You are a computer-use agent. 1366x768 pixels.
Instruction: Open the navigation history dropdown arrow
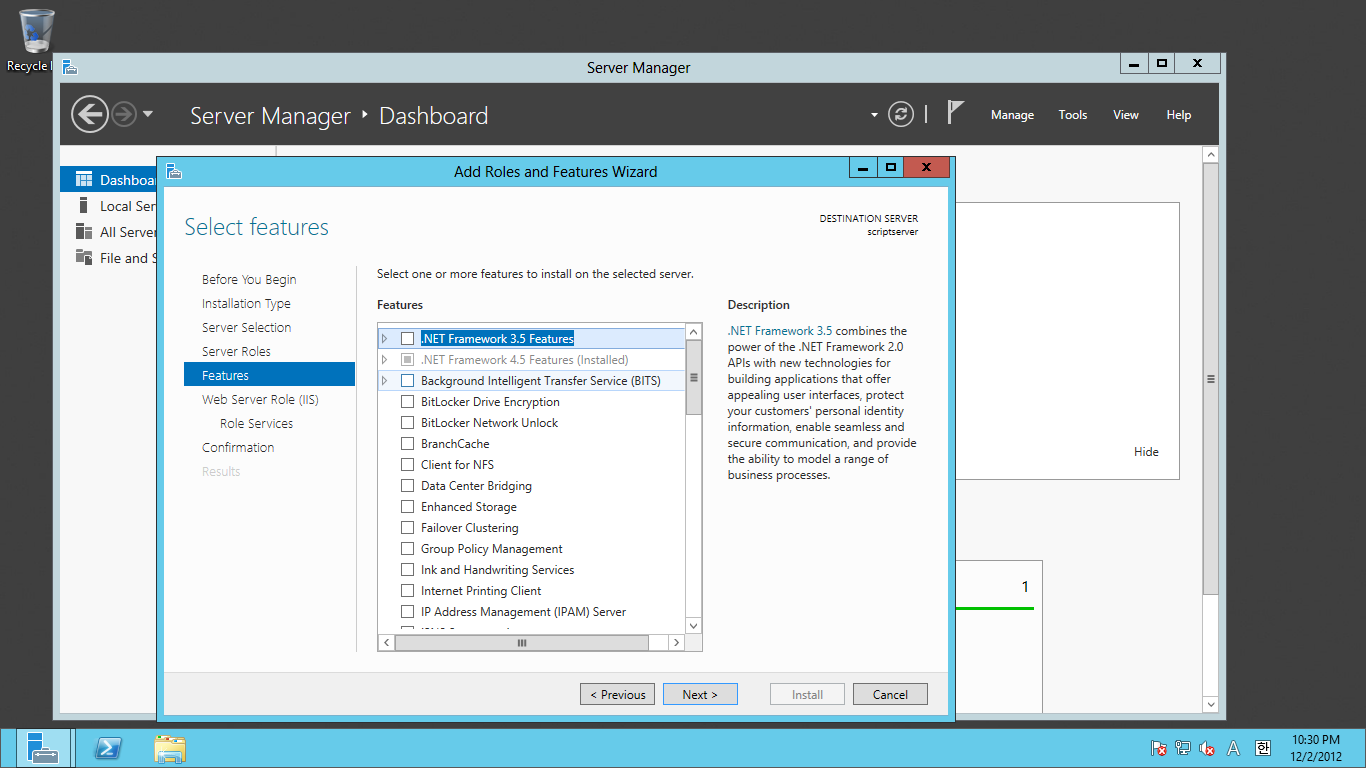148,114
